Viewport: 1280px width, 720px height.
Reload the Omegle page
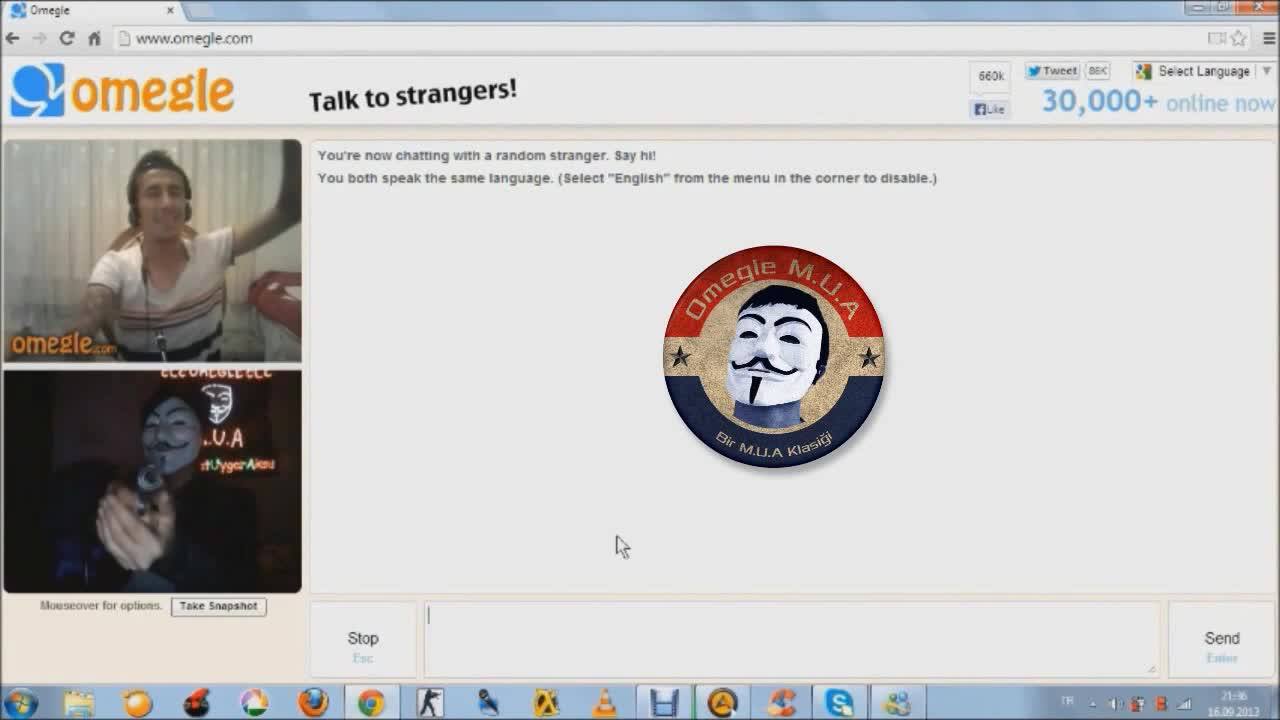pos(67,38)
